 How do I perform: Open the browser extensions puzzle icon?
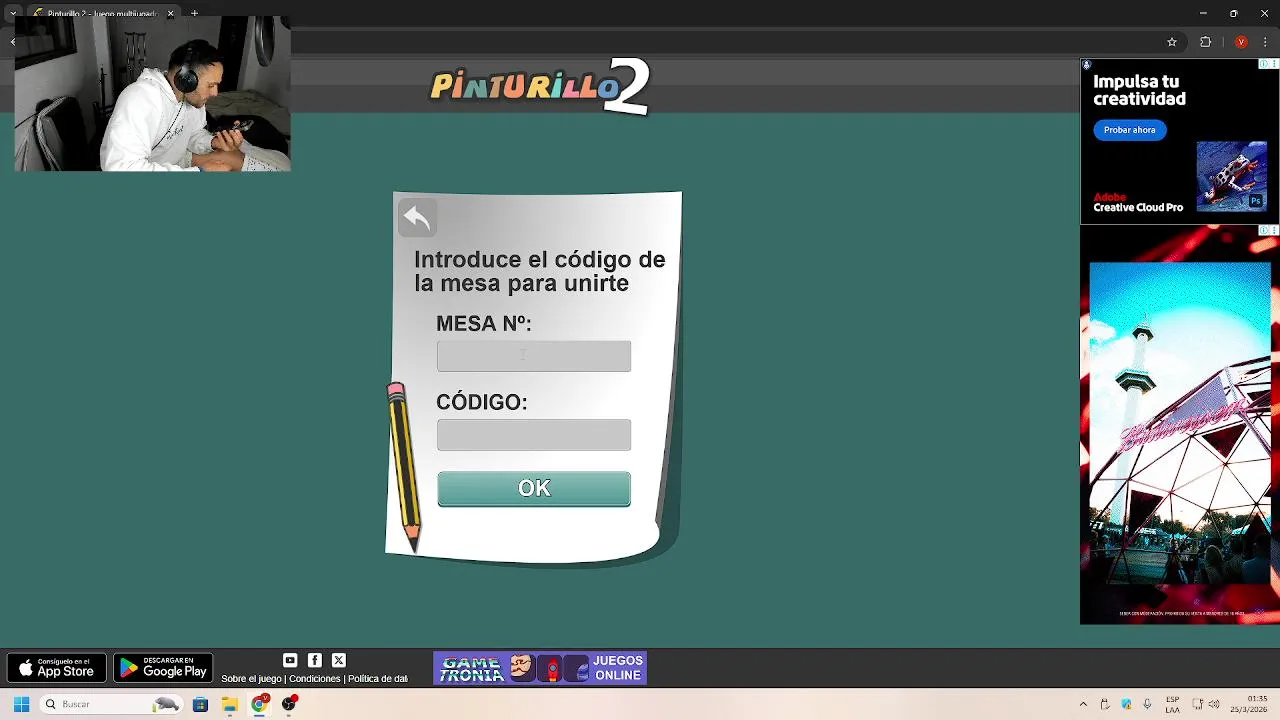(x=1205, y=42)
